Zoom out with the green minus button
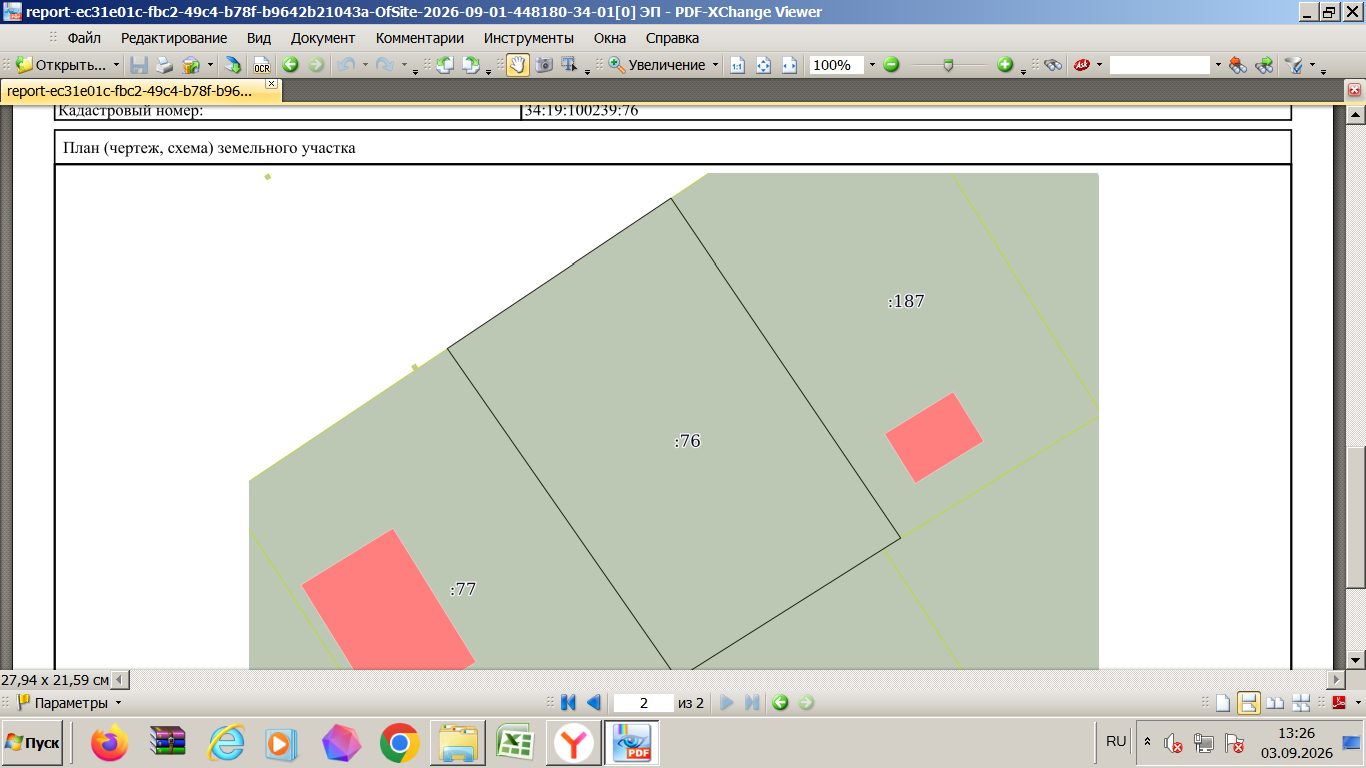This screenshot has height=768, width=1366. pos(891,65)
